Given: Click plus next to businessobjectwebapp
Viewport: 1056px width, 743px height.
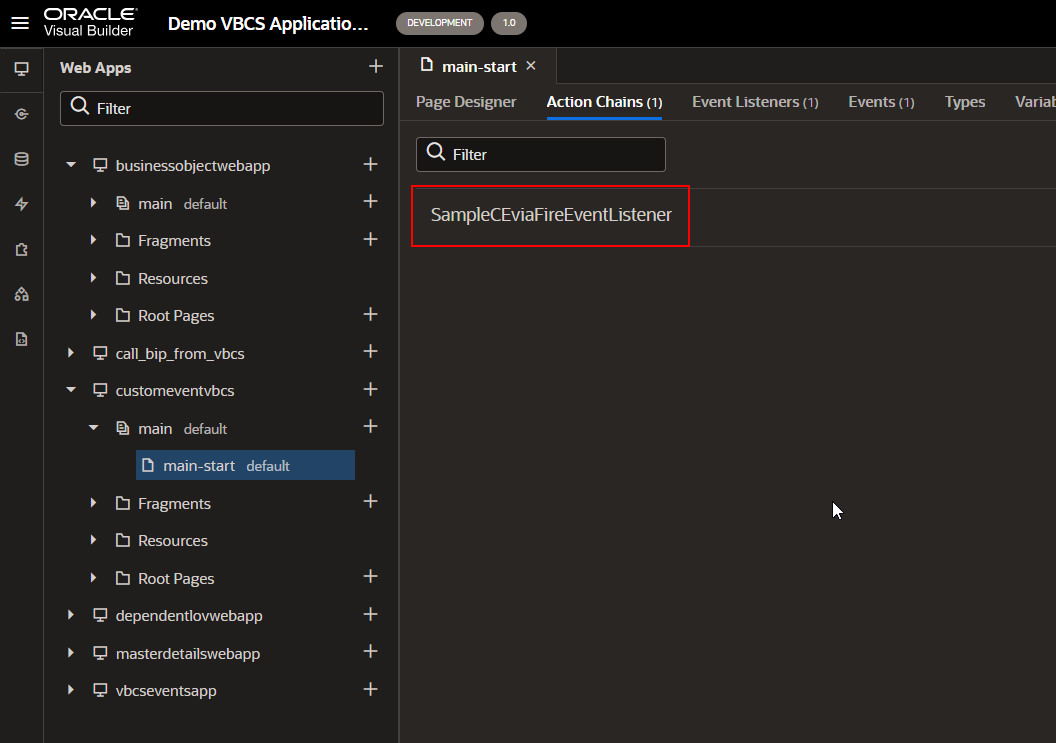Looking at the screenshot, I should (x=370, y=164).
